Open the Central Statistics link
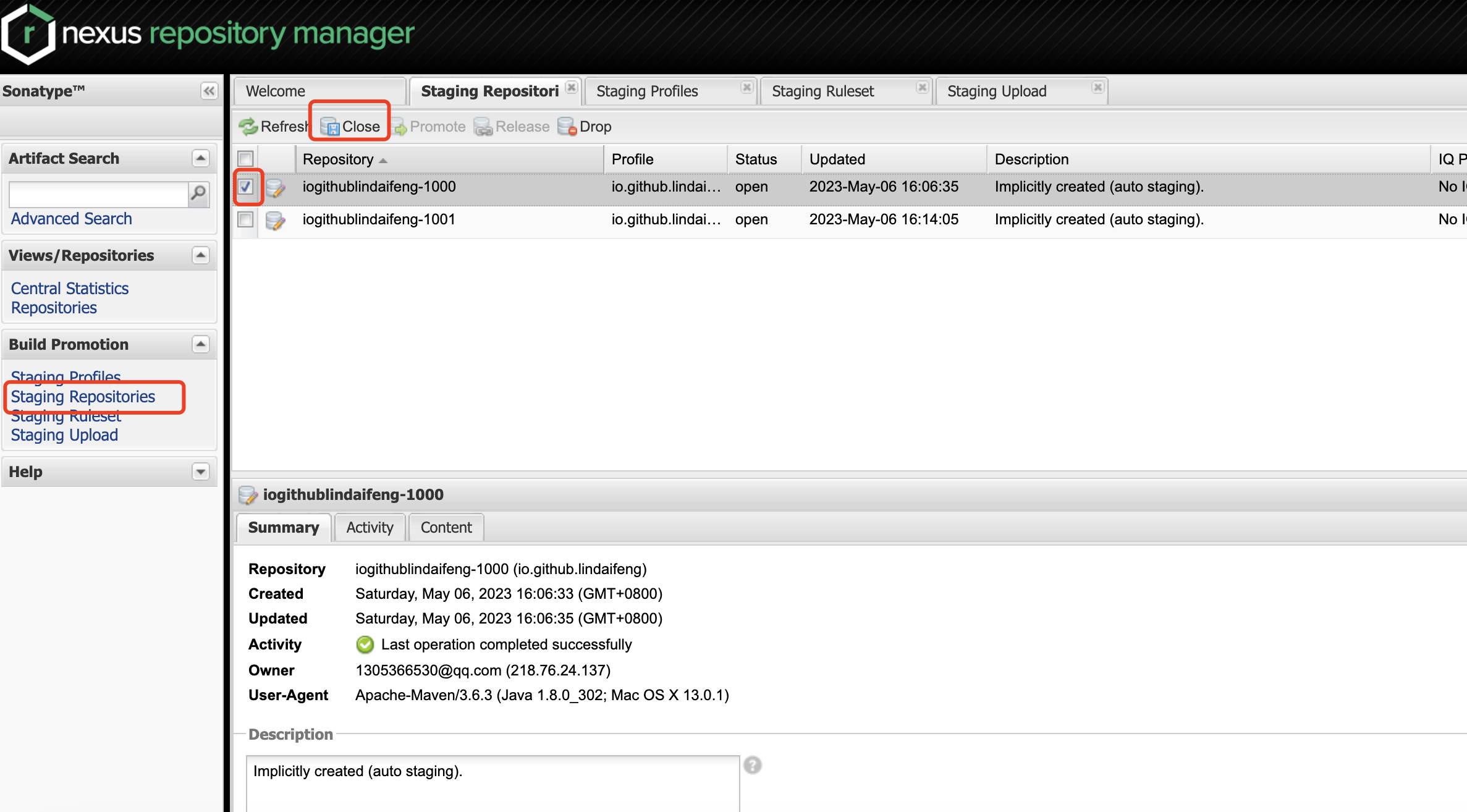This screenshot has height=812, width=1467. pyautogui.click(x=70, y=289)
